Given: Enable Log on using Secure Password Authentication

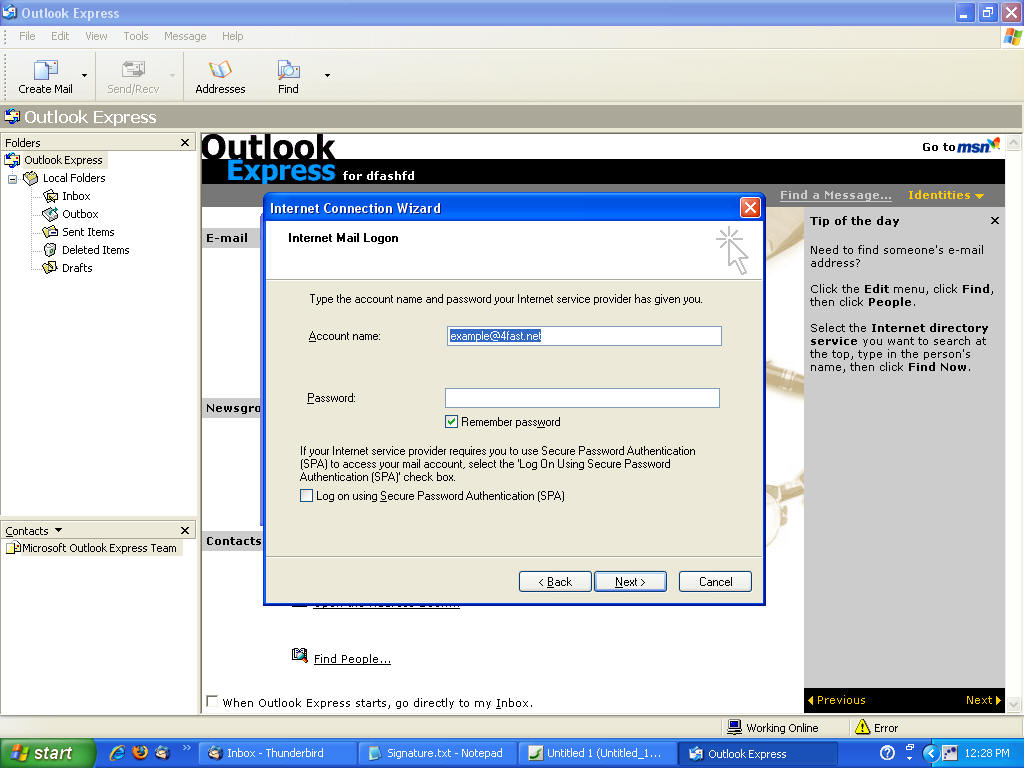Looking at the screenshot, I should 306,496.
